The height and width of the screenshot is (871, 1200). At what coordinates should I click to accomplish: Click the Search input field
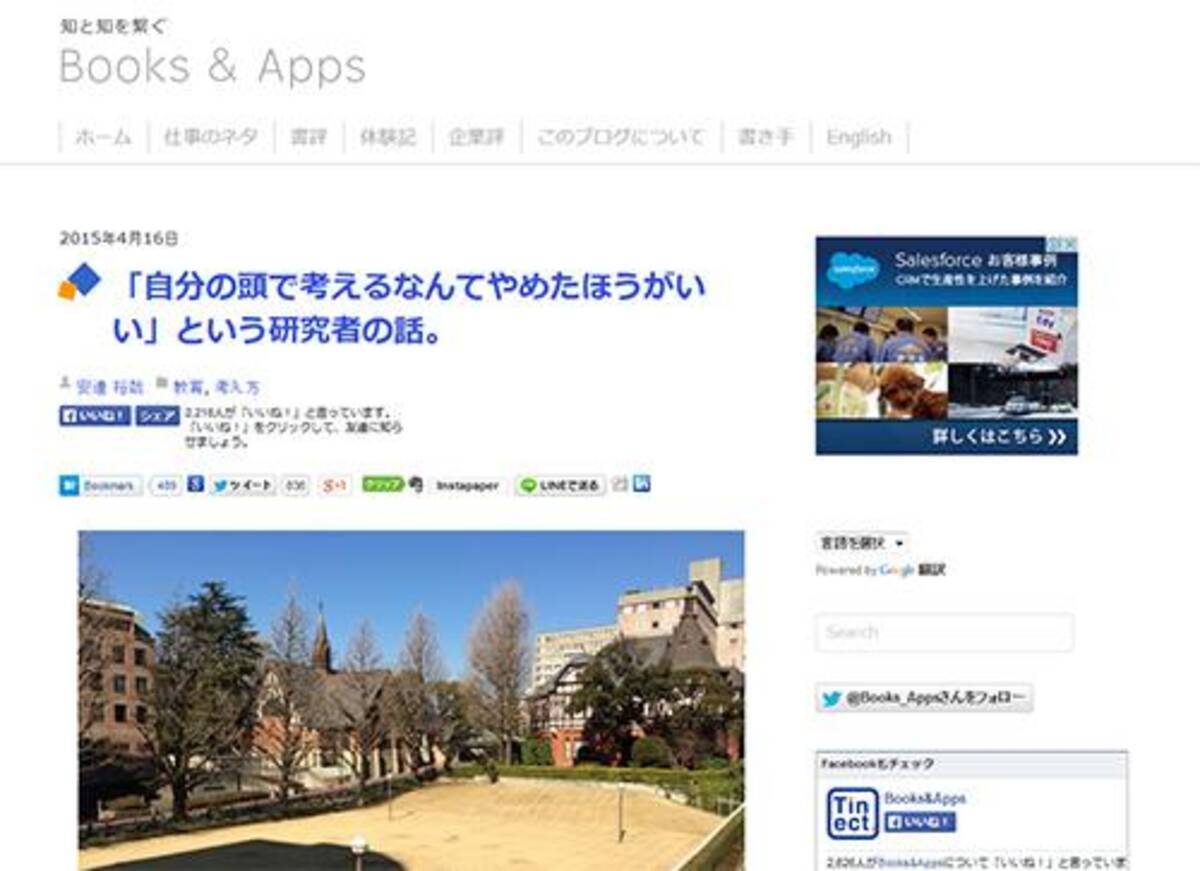944,632
